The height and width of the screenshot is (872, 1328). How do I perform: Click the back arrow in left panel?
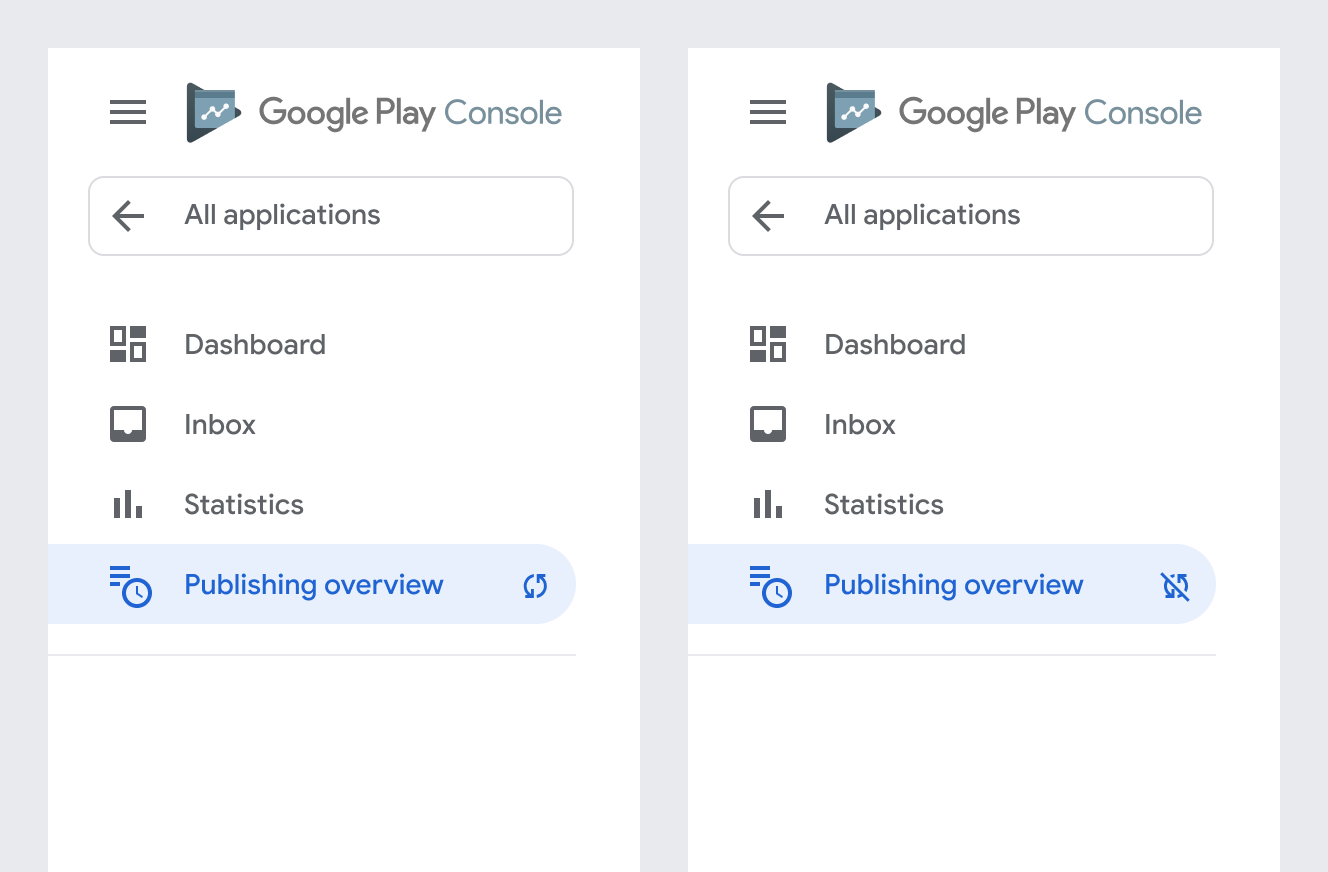click(128, 216)
